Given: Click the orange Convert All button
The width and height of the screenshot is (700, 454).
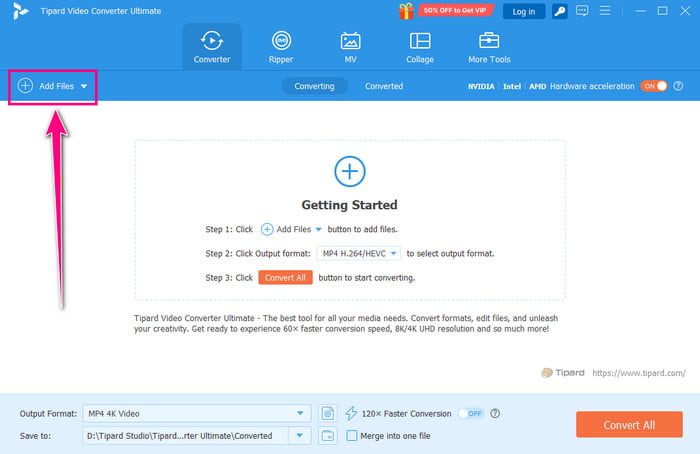Looking at the screenshot, I should (x=629, y=425).
